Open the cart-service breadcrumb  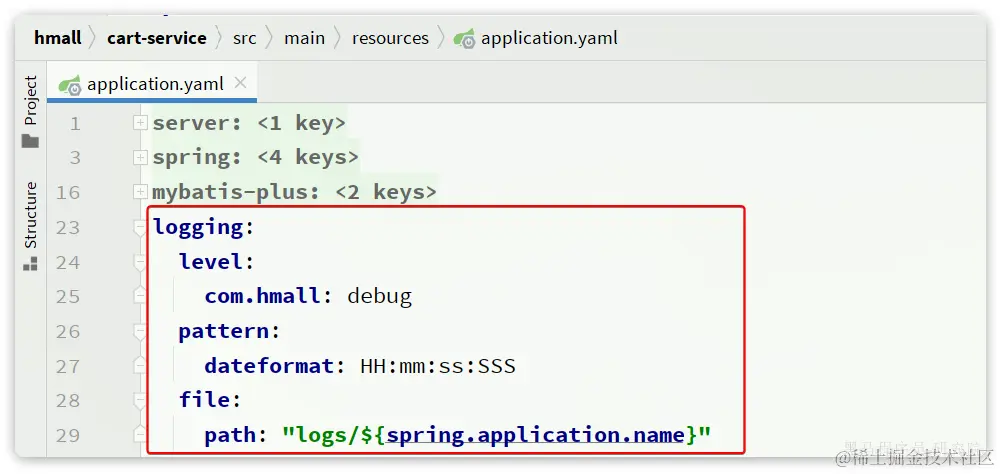[156, 38]
